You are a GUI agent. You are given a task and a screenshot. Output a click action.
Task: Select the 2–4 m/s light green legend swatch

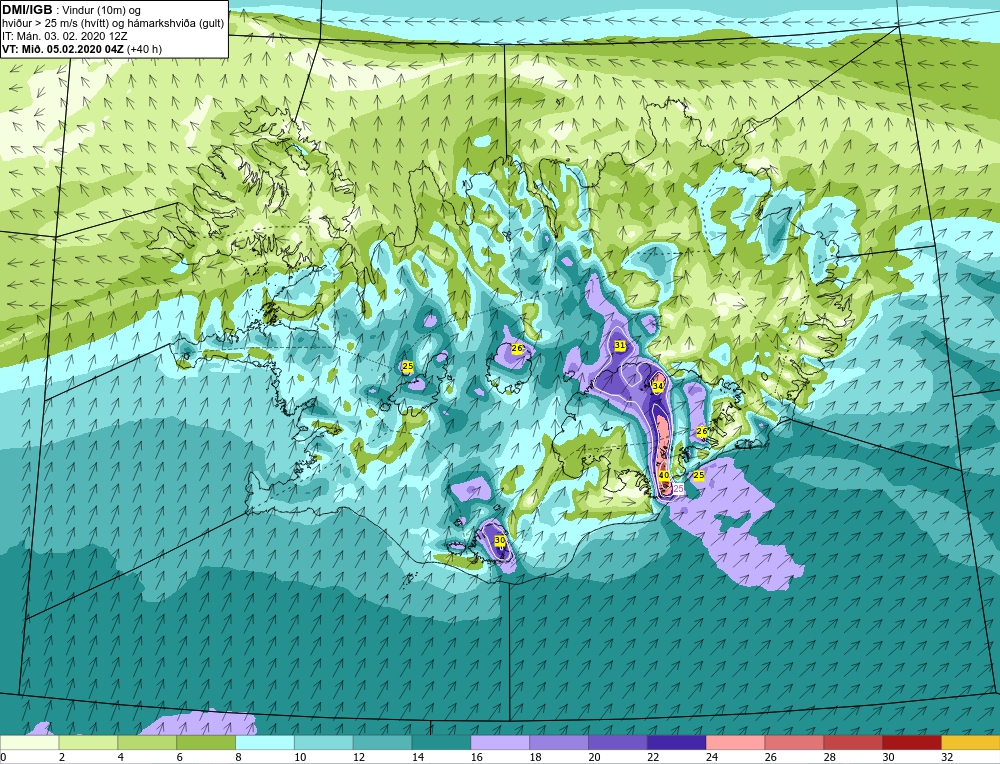tap(88, 743)
